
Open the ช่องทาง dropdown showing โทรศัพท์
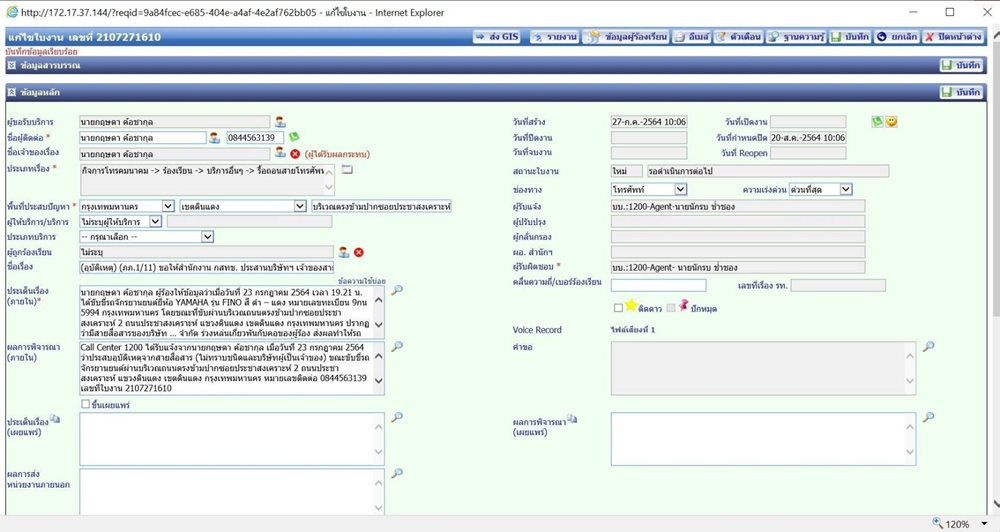(649, 189)
